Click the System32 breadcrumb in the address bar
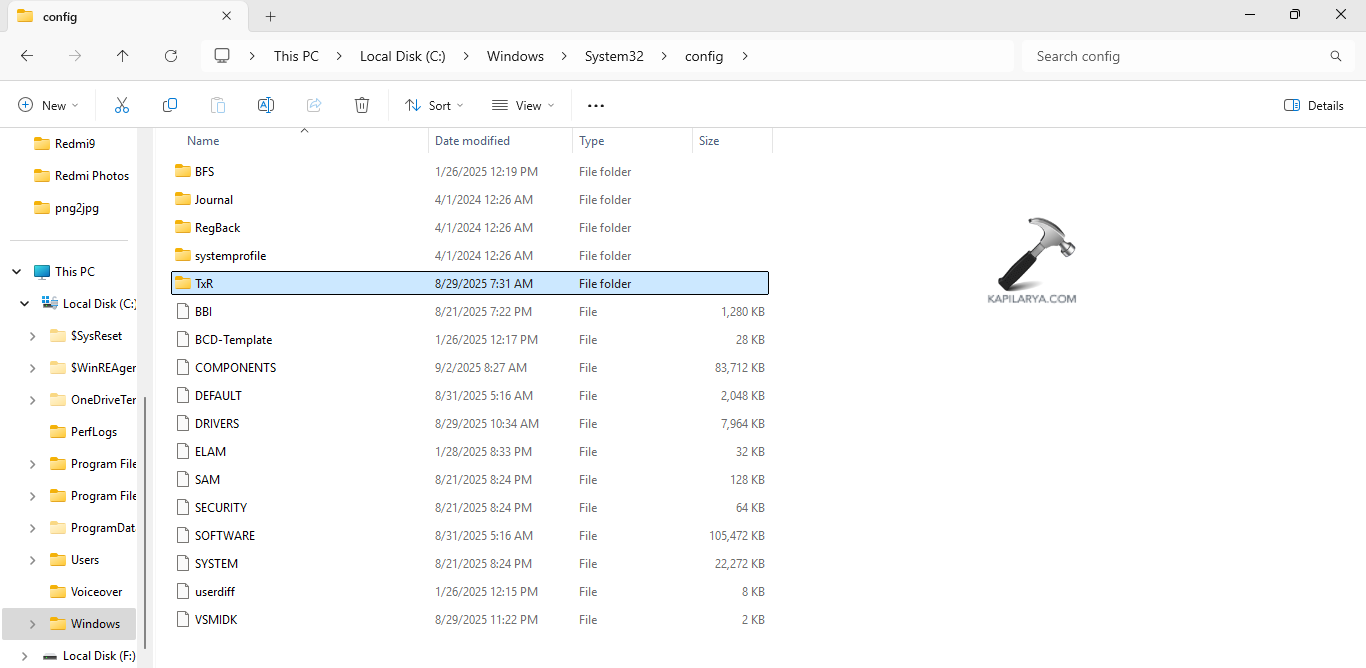Viewport: 1366px width, 668px height. (613, 56)
